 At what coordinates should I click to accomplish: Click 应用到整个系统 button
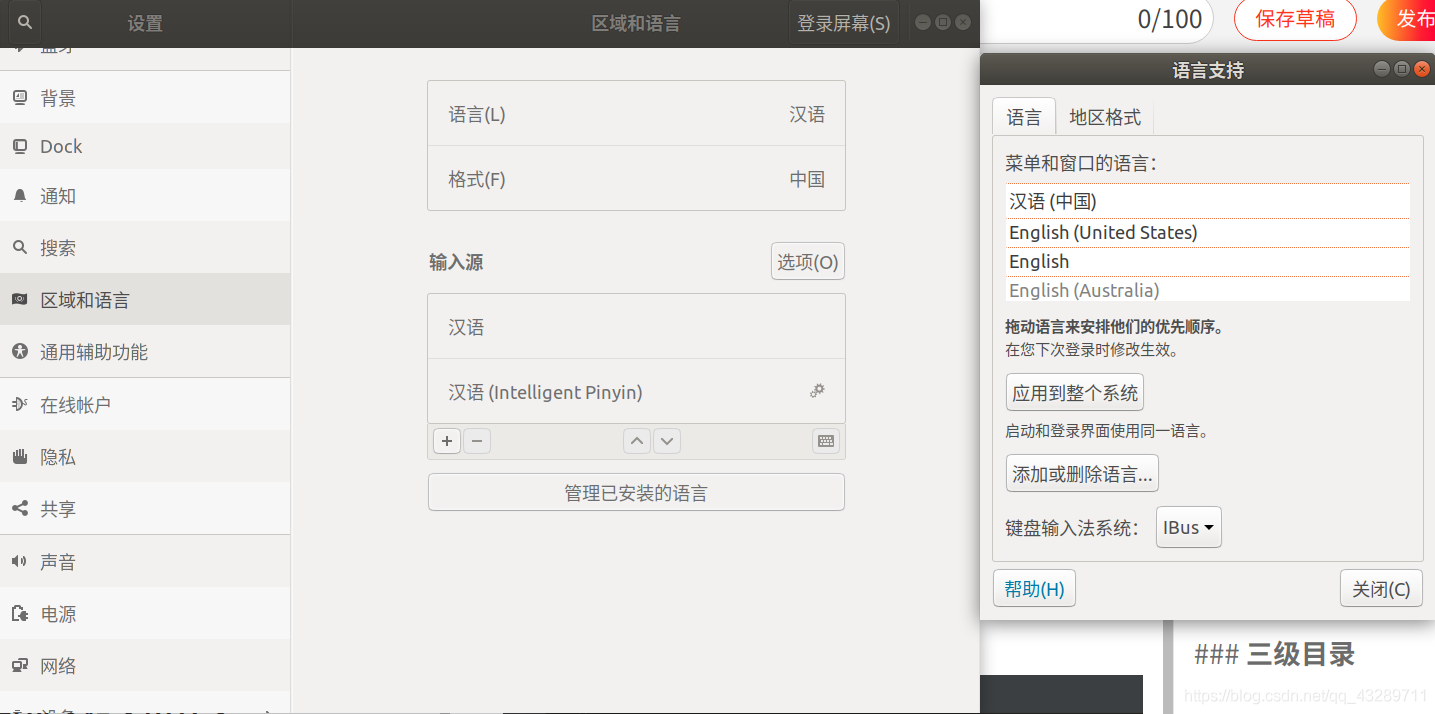1074,392
